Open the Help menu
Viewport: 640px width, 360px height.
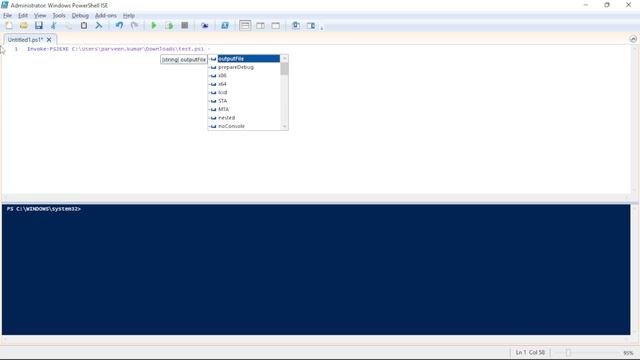(129, 16)
